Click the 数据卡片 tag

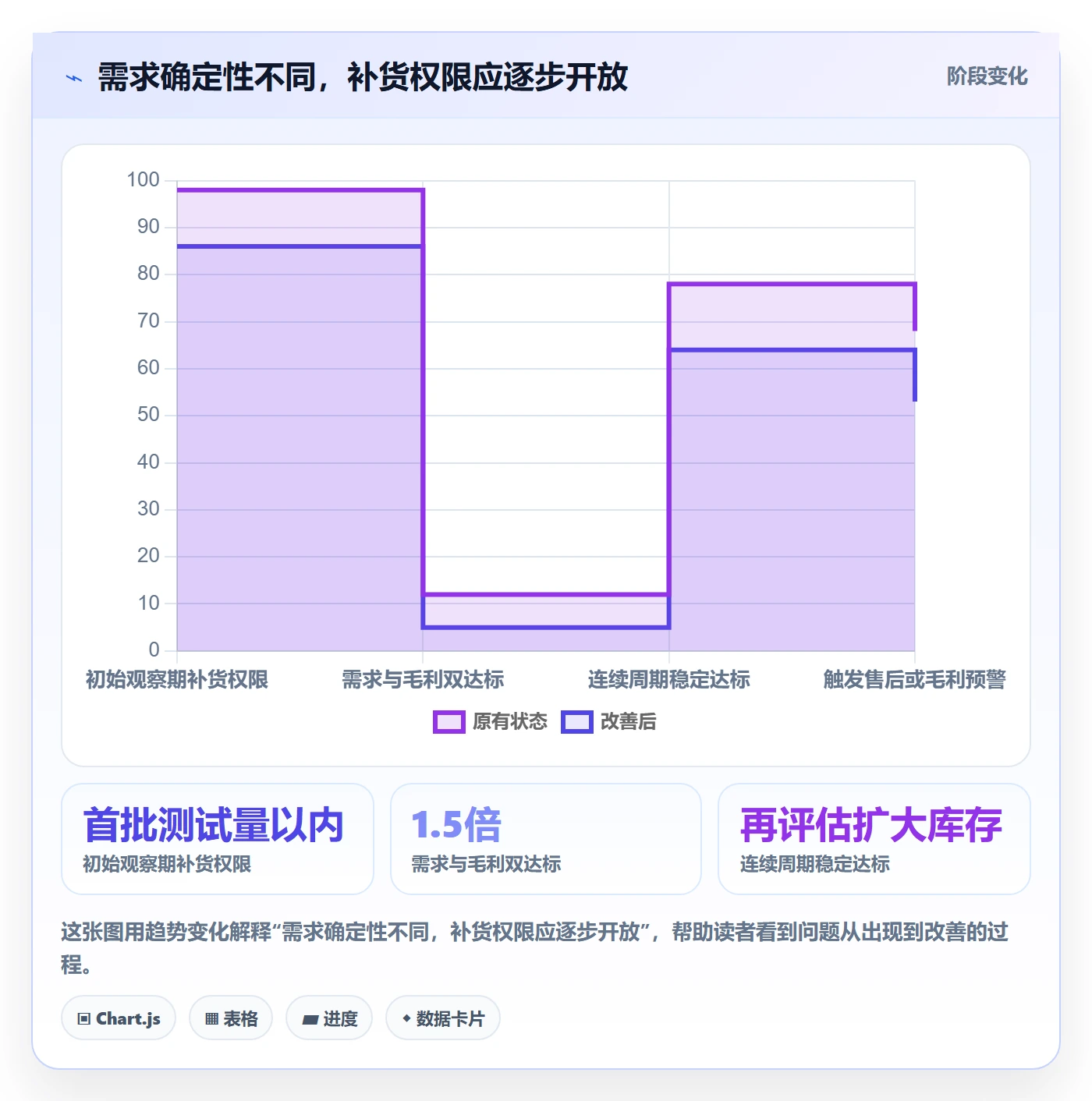tap(443, 1018)
